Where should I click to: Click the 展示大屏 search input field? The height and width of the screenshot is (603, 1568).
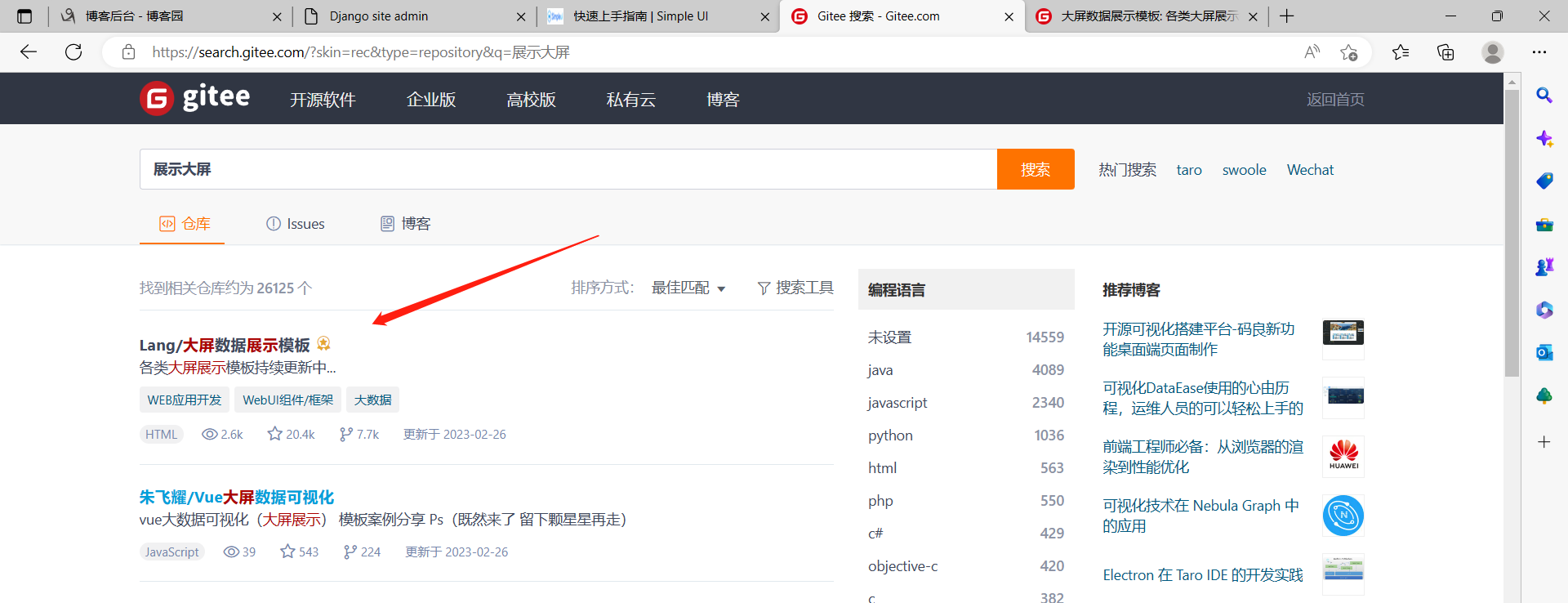pyautogui.click(x=568, y=169)
